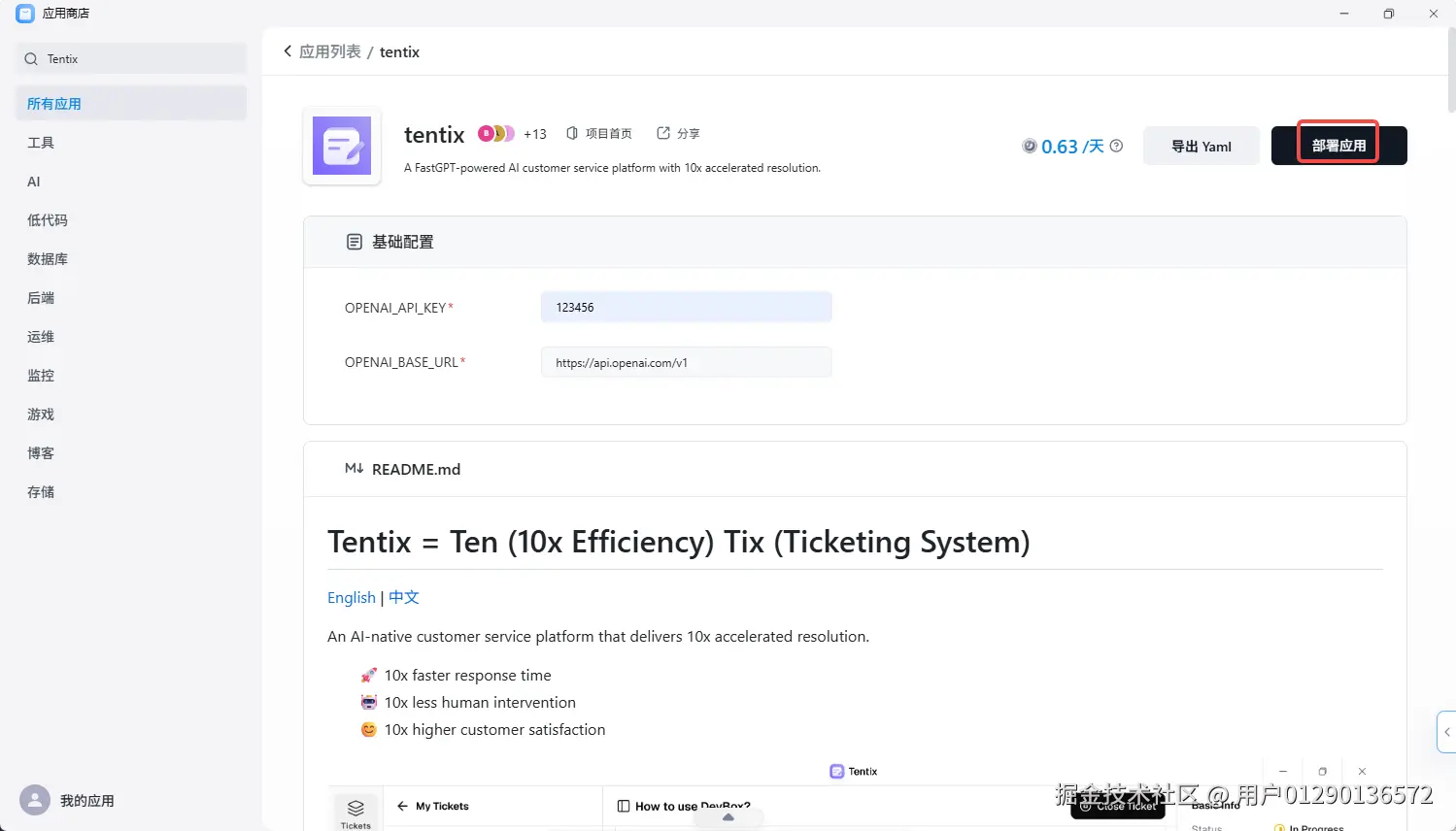Click the OPENAI_BASE_URL input field

pos(687,362)
